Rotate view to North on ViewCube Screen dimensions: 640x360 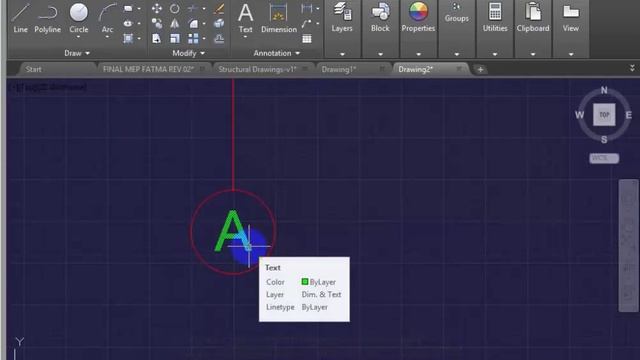pos(604,90)
